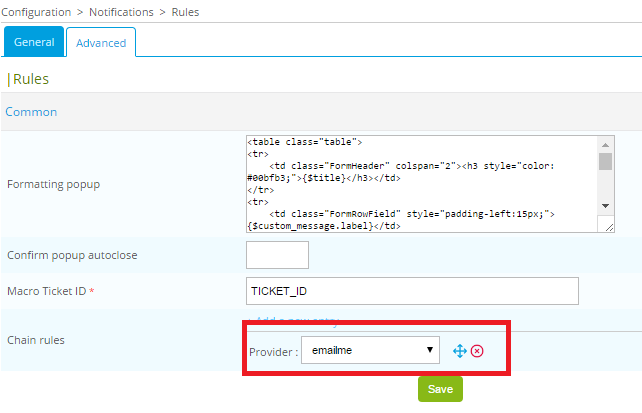Click the Common section header

coord(31,112)
